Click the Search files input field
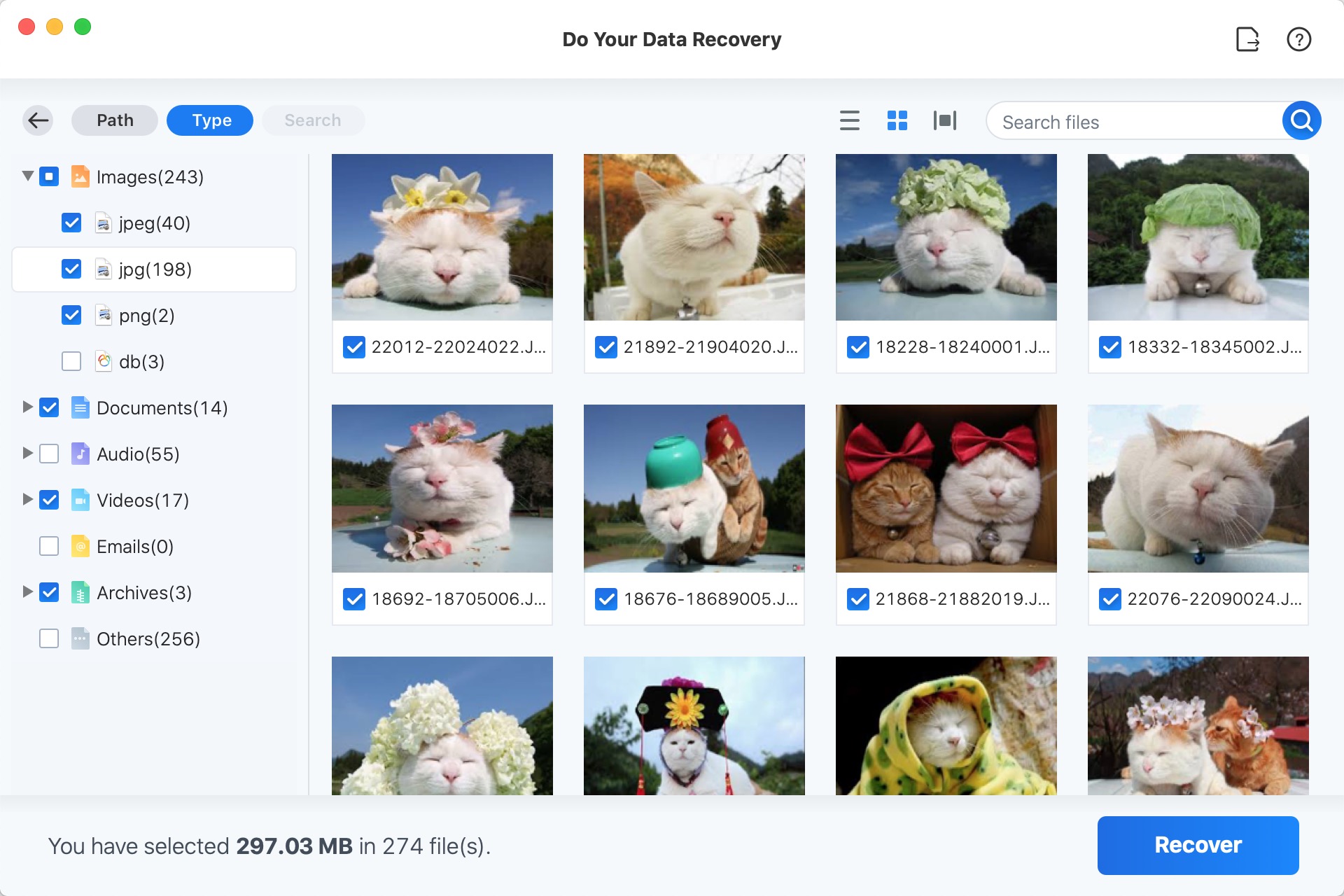The height and width of the screenshot is (896, 1344). (1134, 121)
